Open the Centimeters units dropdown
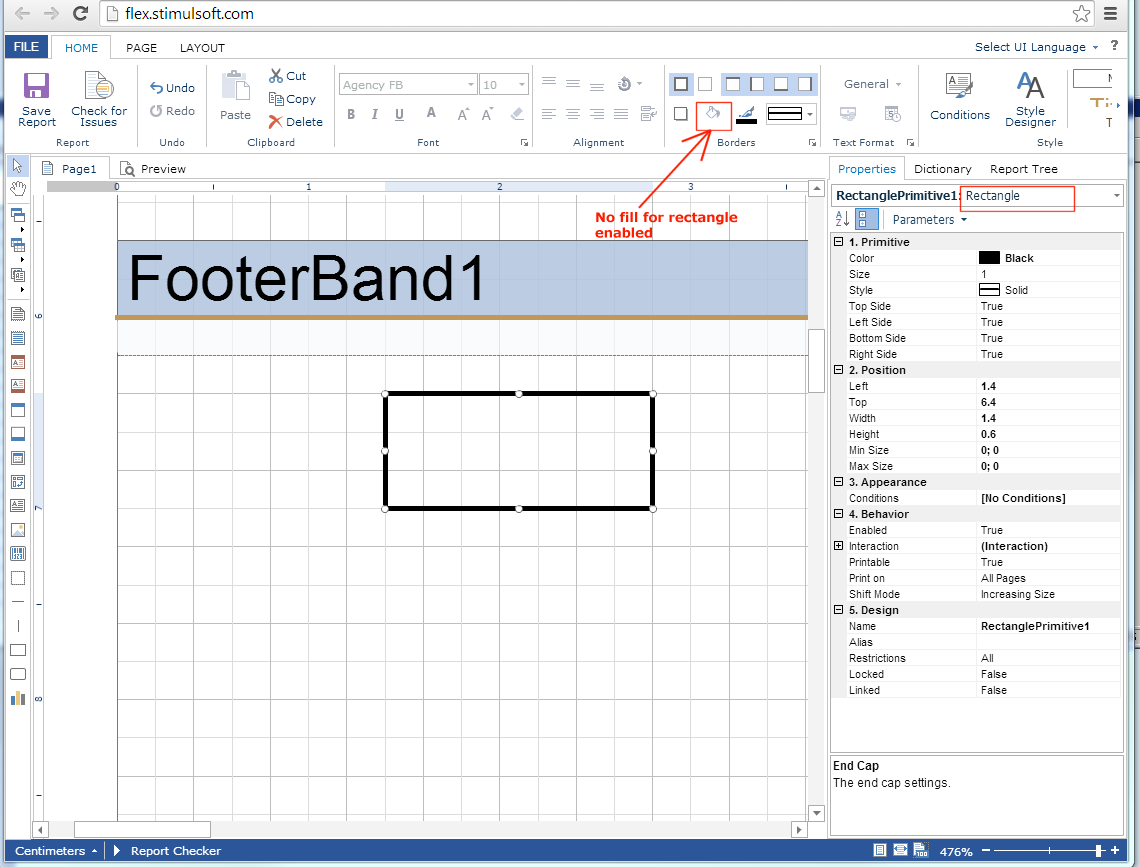 tap(56, 851)
